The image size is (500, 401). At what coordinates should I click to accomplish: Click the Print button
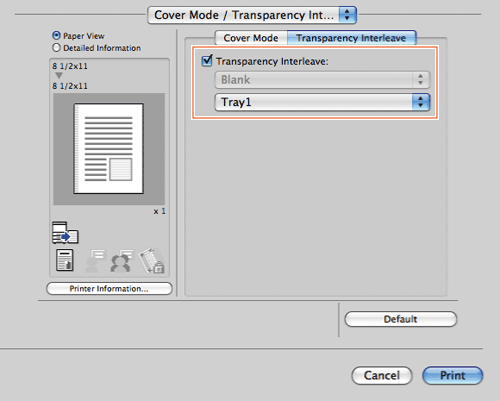pos(453,375)
